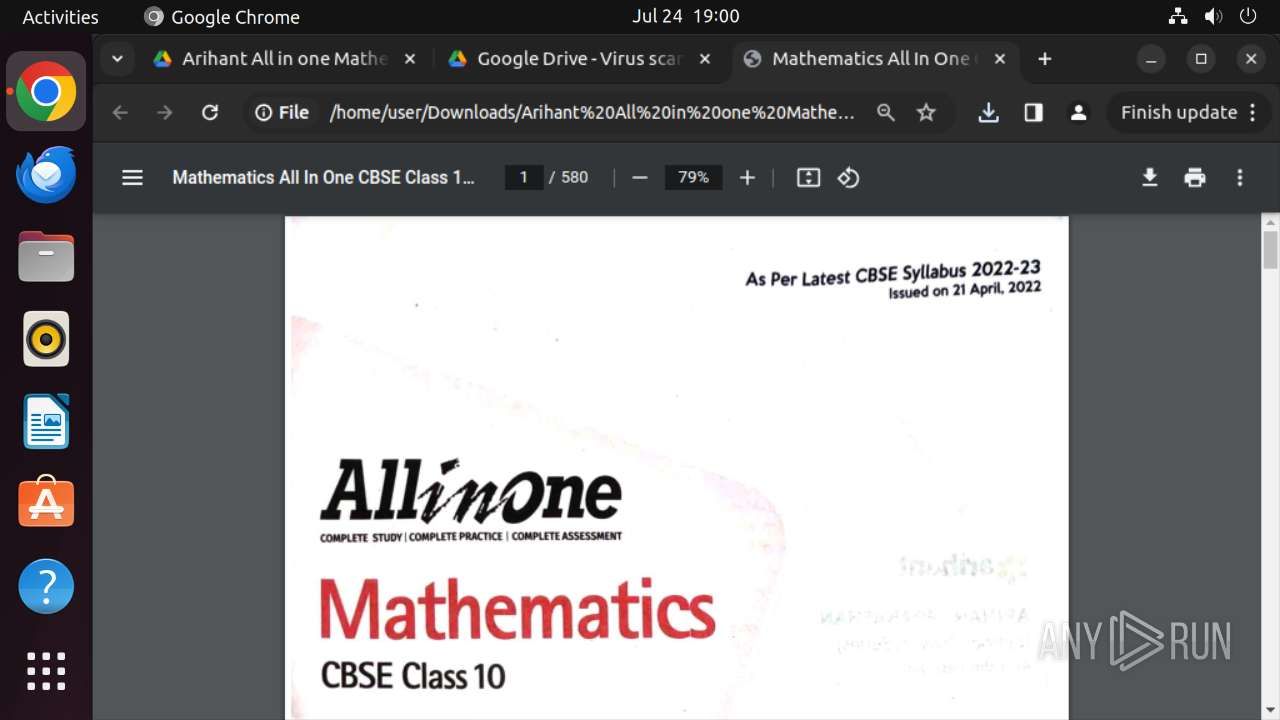Print the PDF document
This screenshot has width=1280, height=720.
pos(1195,178)
